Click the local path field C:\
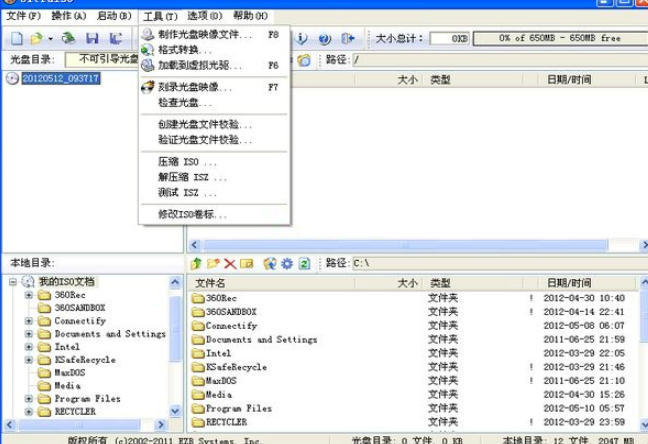 tap(500, 263)
